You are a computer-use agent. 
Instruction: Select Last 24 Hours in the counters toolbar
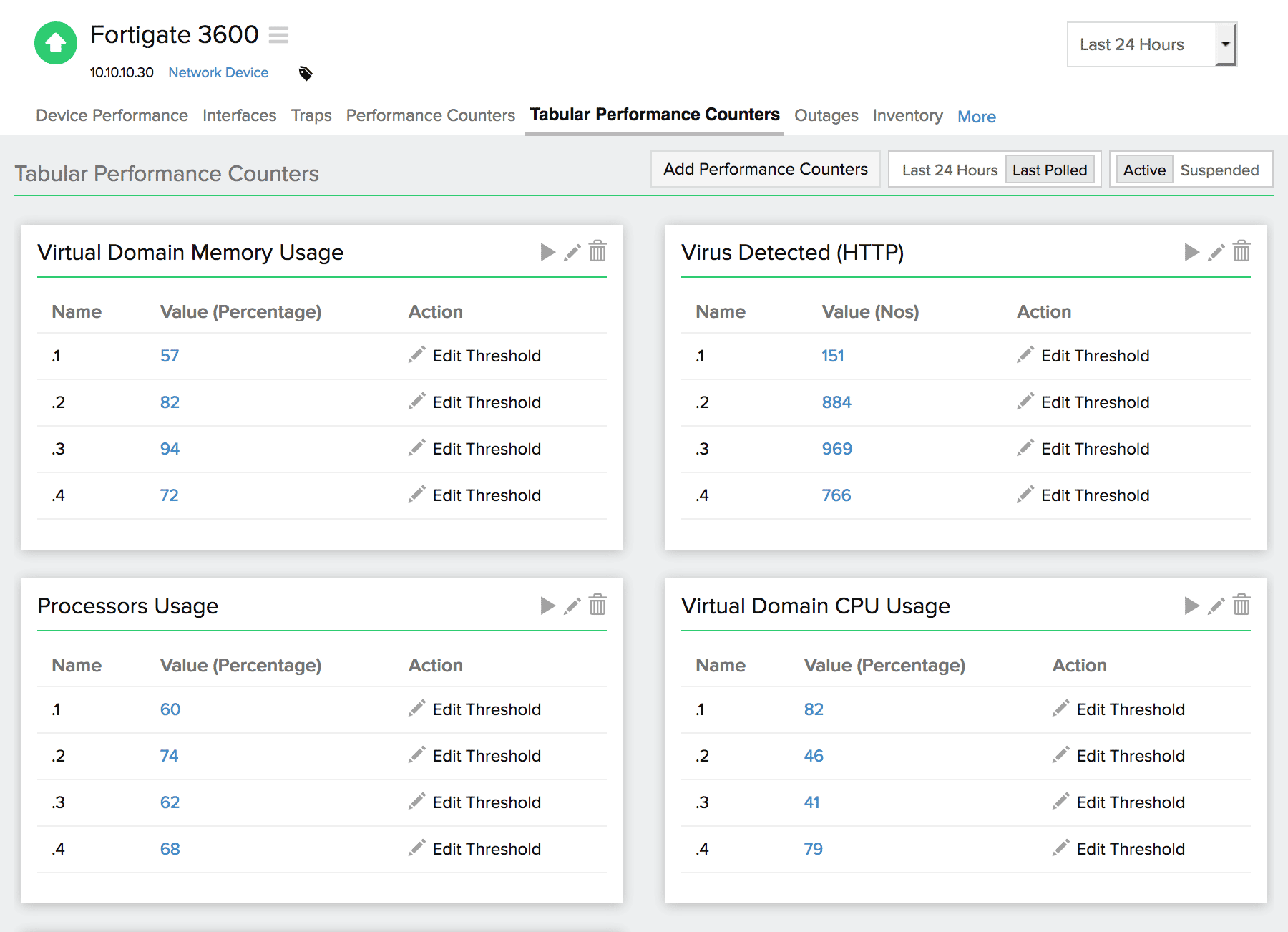click(950, 170)
